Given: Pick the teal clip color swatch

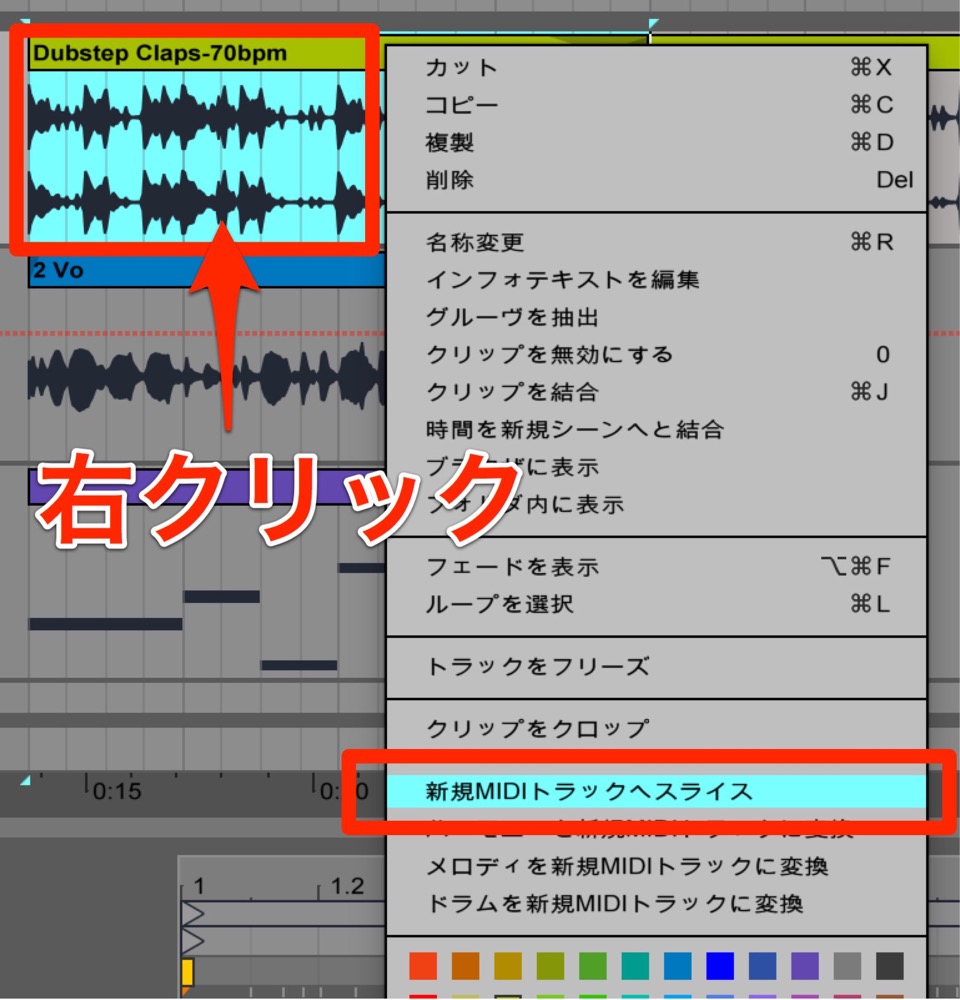Looking at the screenshot, I should 635,966.
